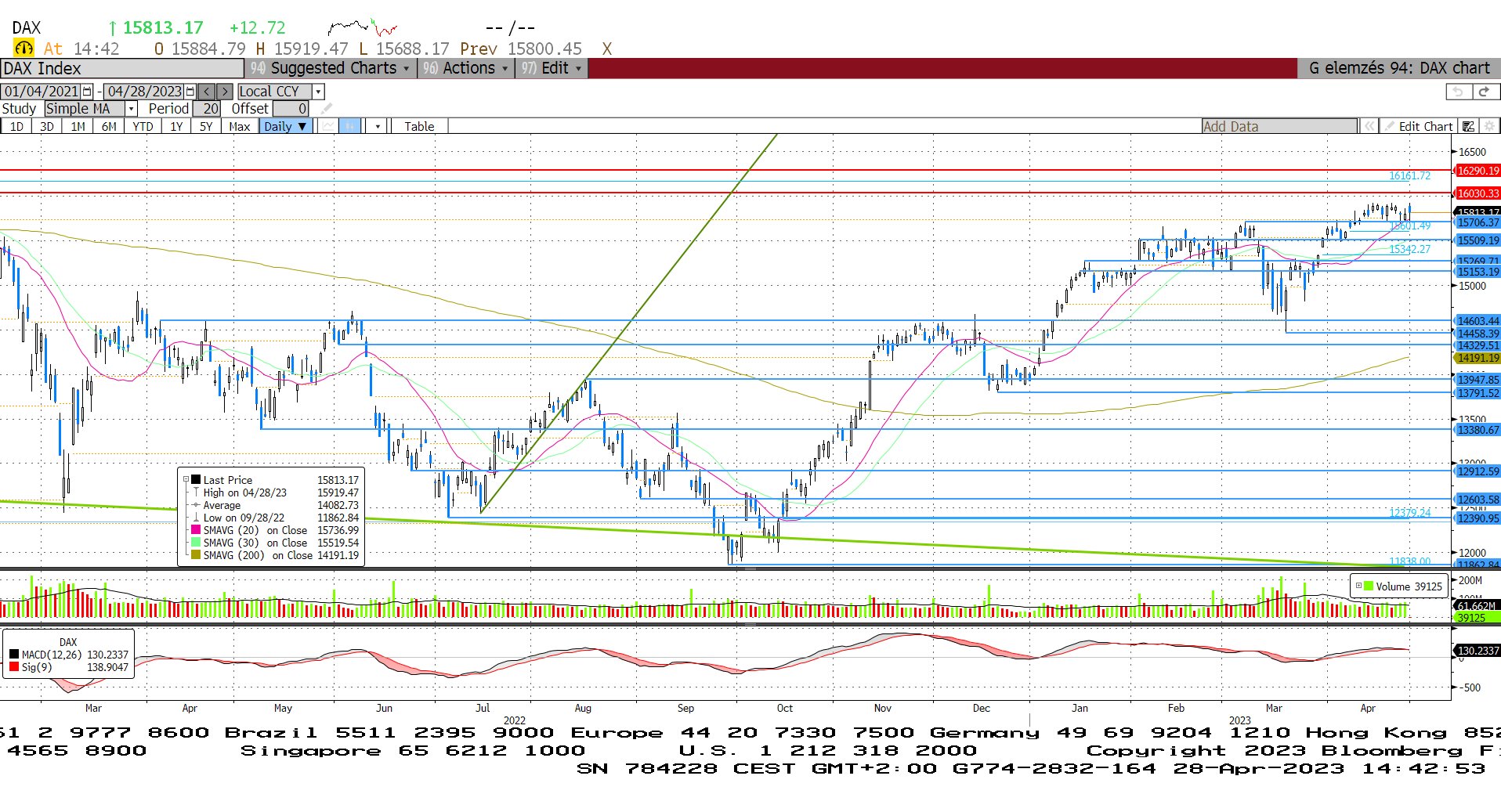This screenshot has width=1501, height=812.
Task: Collapse the Volume legend box
Action: pyautogui.click(x=1358, y=586)
